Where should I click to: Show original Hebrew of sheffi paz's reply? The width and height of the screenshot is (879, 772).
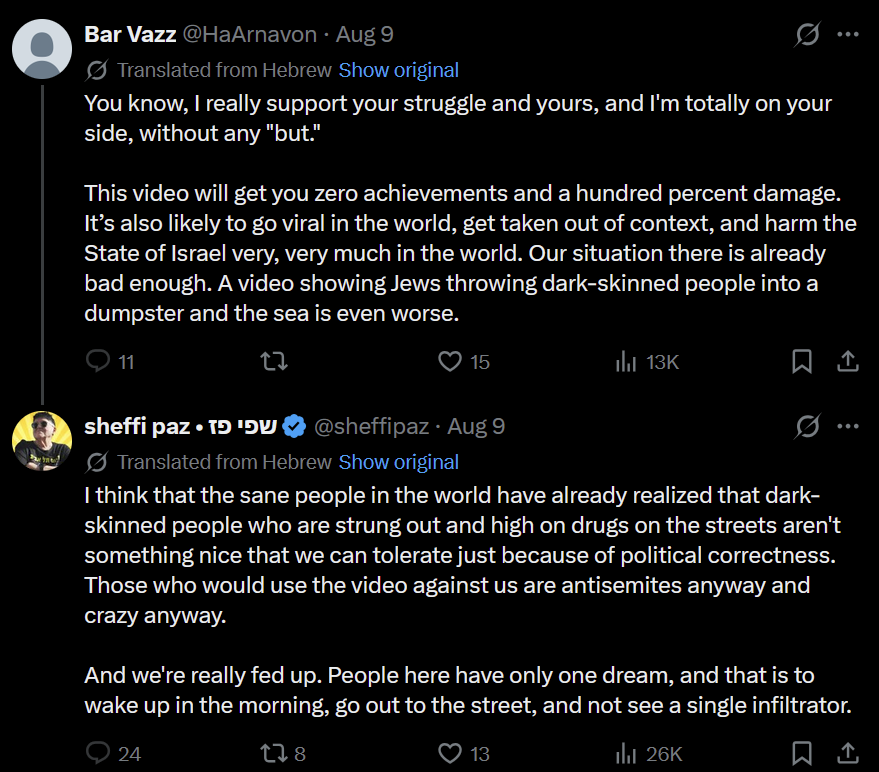click(399, 462)
